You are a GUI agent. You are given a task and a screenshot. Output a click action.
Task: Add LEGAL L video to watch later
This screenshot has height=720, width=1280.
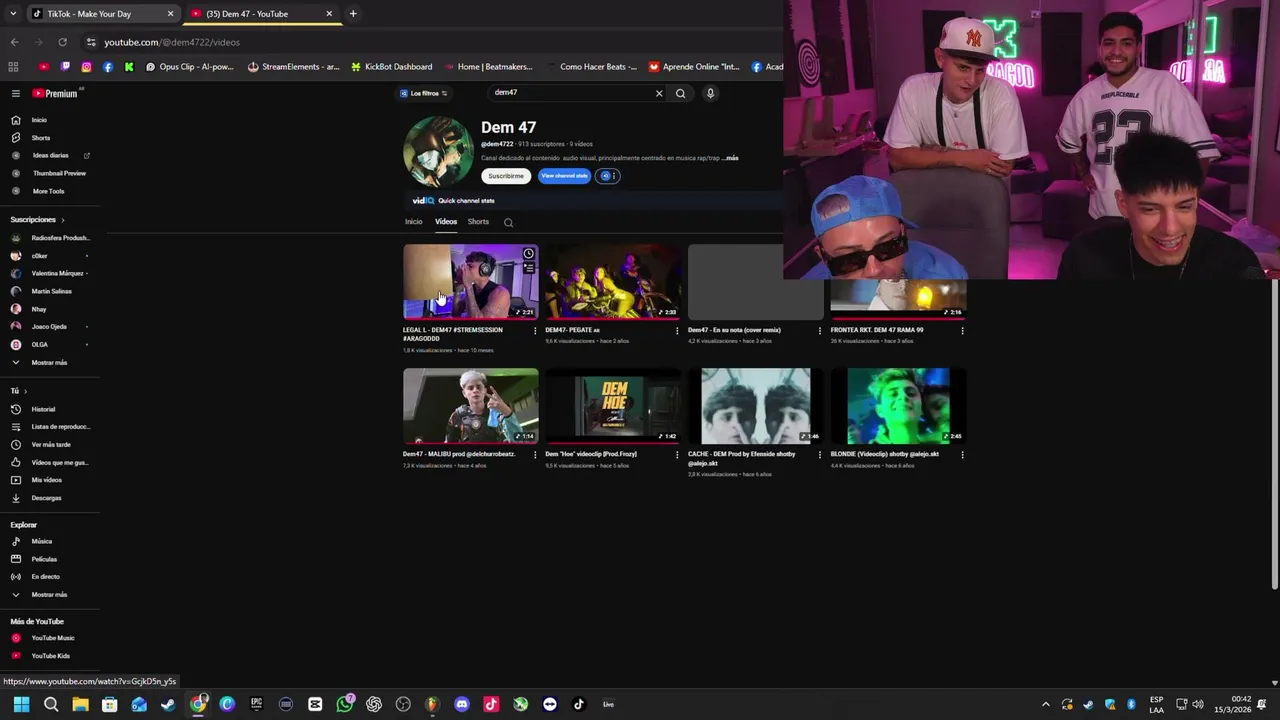[528, 254]
